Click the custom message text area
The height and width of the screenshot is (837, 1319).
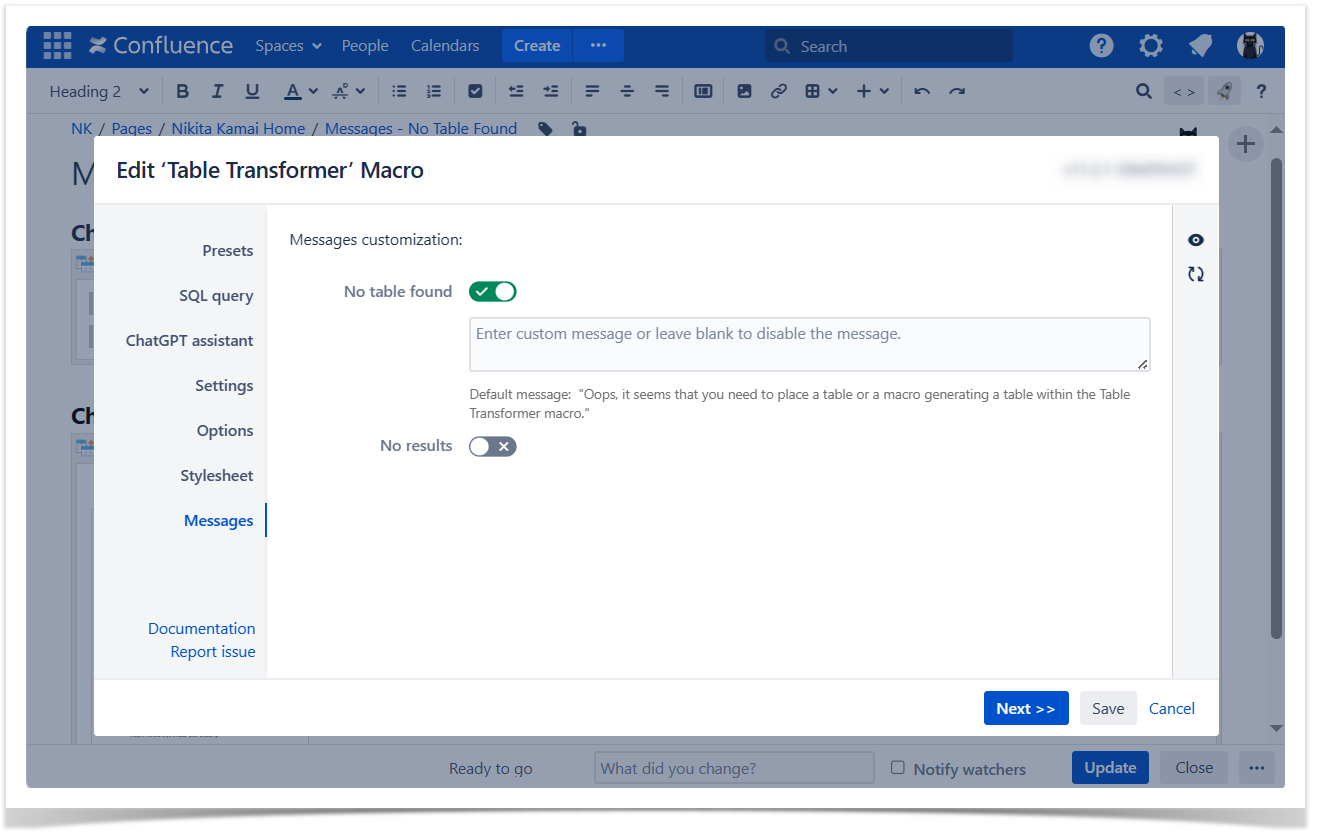coord(809,345)
